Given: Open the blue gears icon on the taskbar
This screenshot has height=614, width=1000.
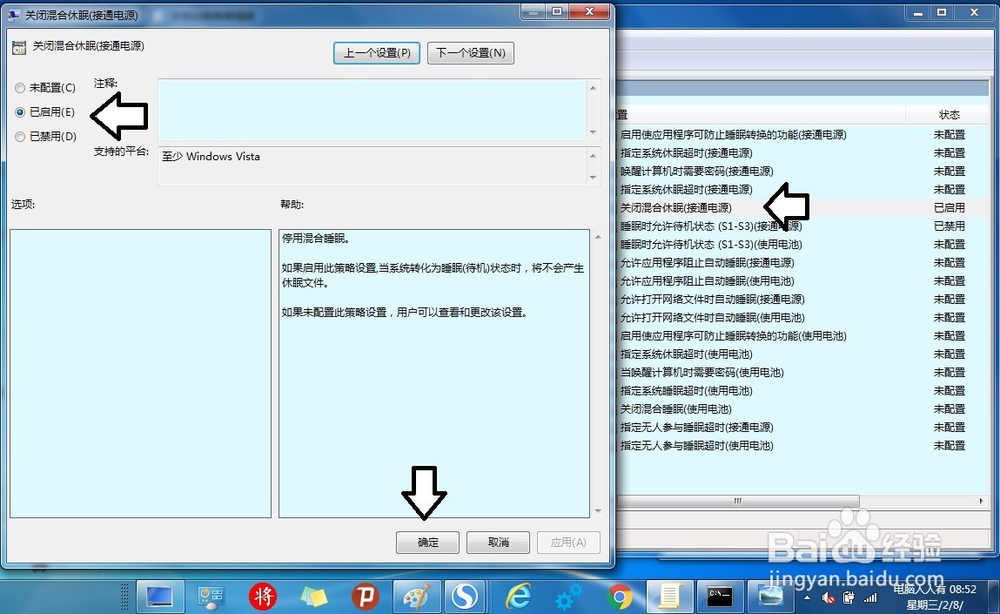Looking at the screenshot, I should 568,597.
